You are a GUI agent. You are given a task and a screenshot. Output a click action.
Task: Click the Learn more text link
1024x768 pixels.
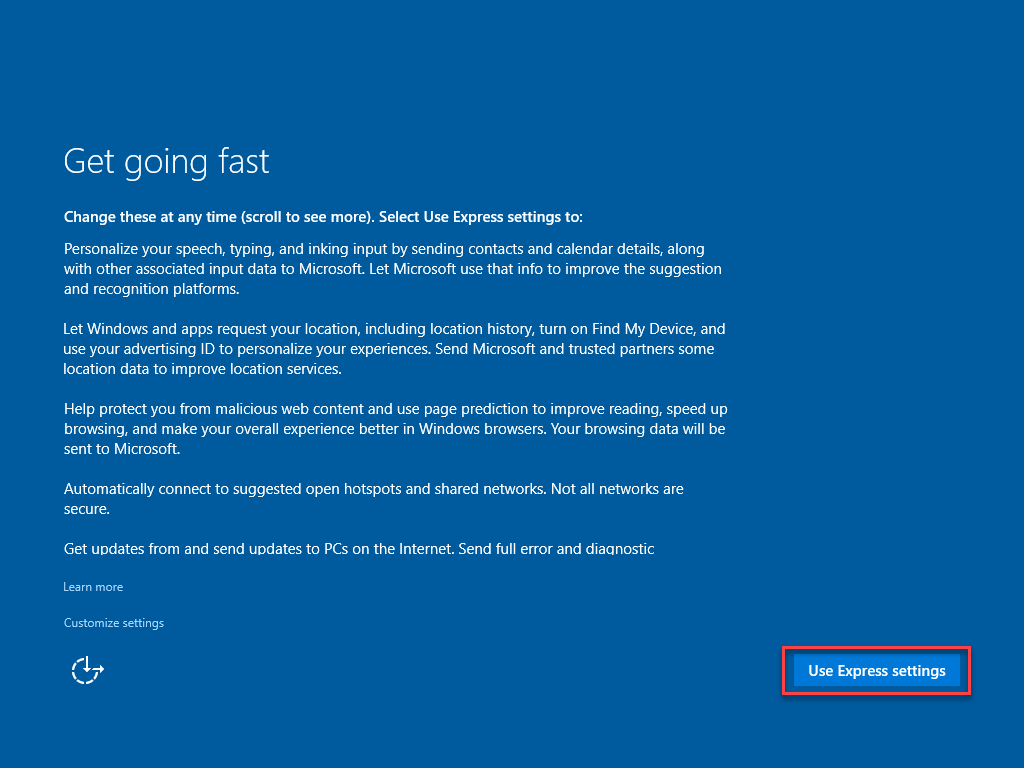tap(93, 586)
